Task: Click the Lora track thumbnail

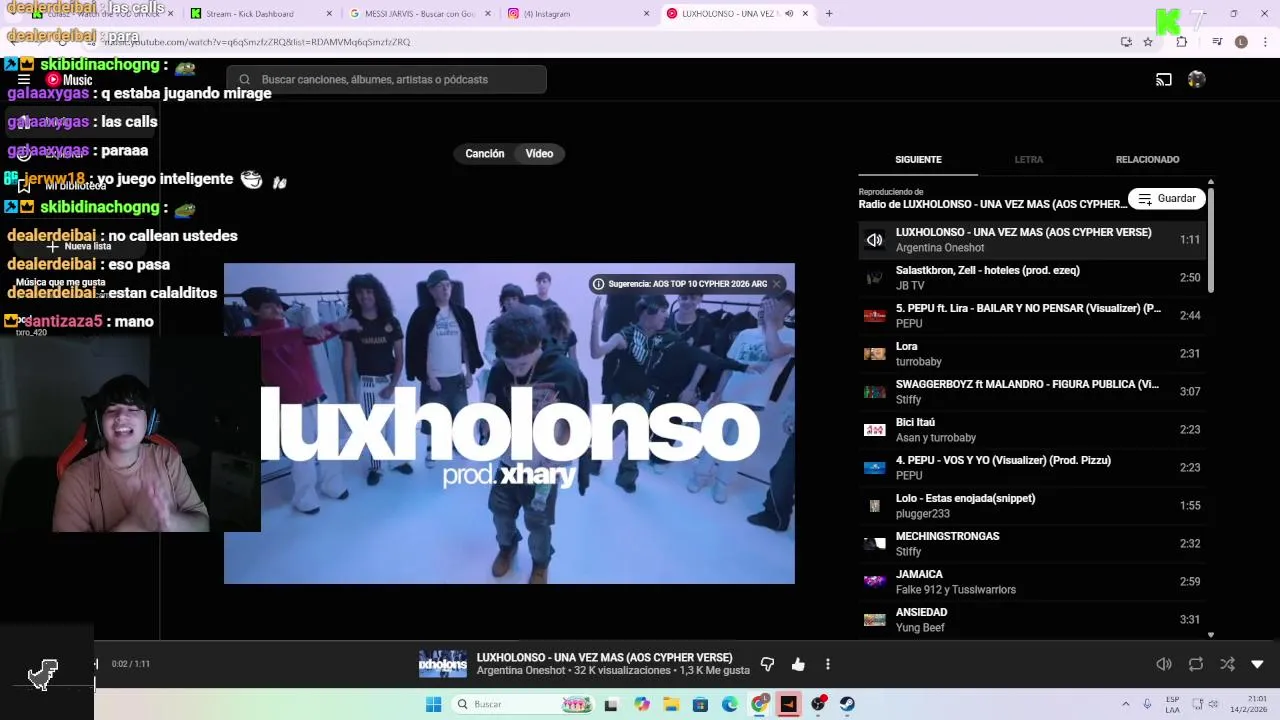Action: point(875,354)
